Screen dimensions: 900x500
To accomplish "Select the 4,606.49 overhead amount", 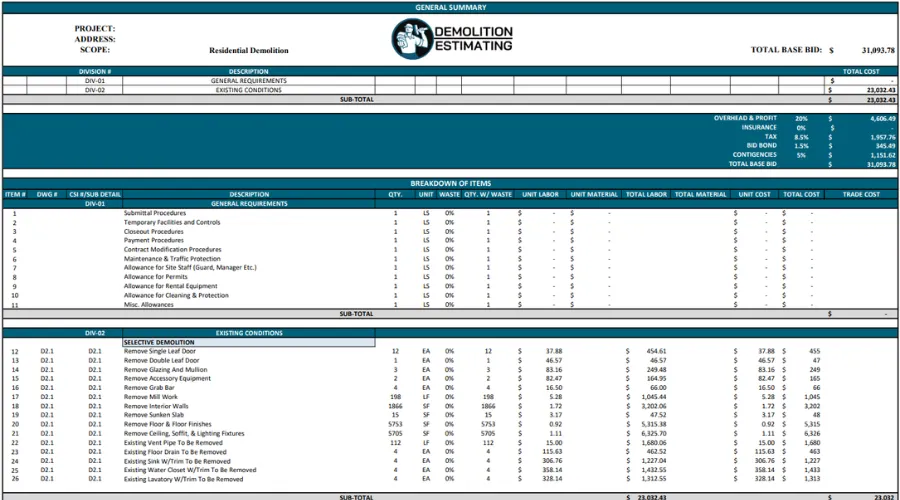I will point(882,119).
